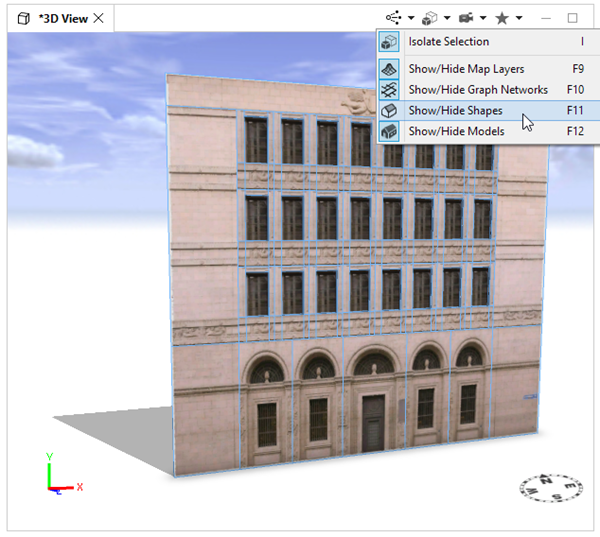Open dropdown arrow beside visibility settings icon
Viewport: 600px width, 537px height.
(x=411, y=18)
